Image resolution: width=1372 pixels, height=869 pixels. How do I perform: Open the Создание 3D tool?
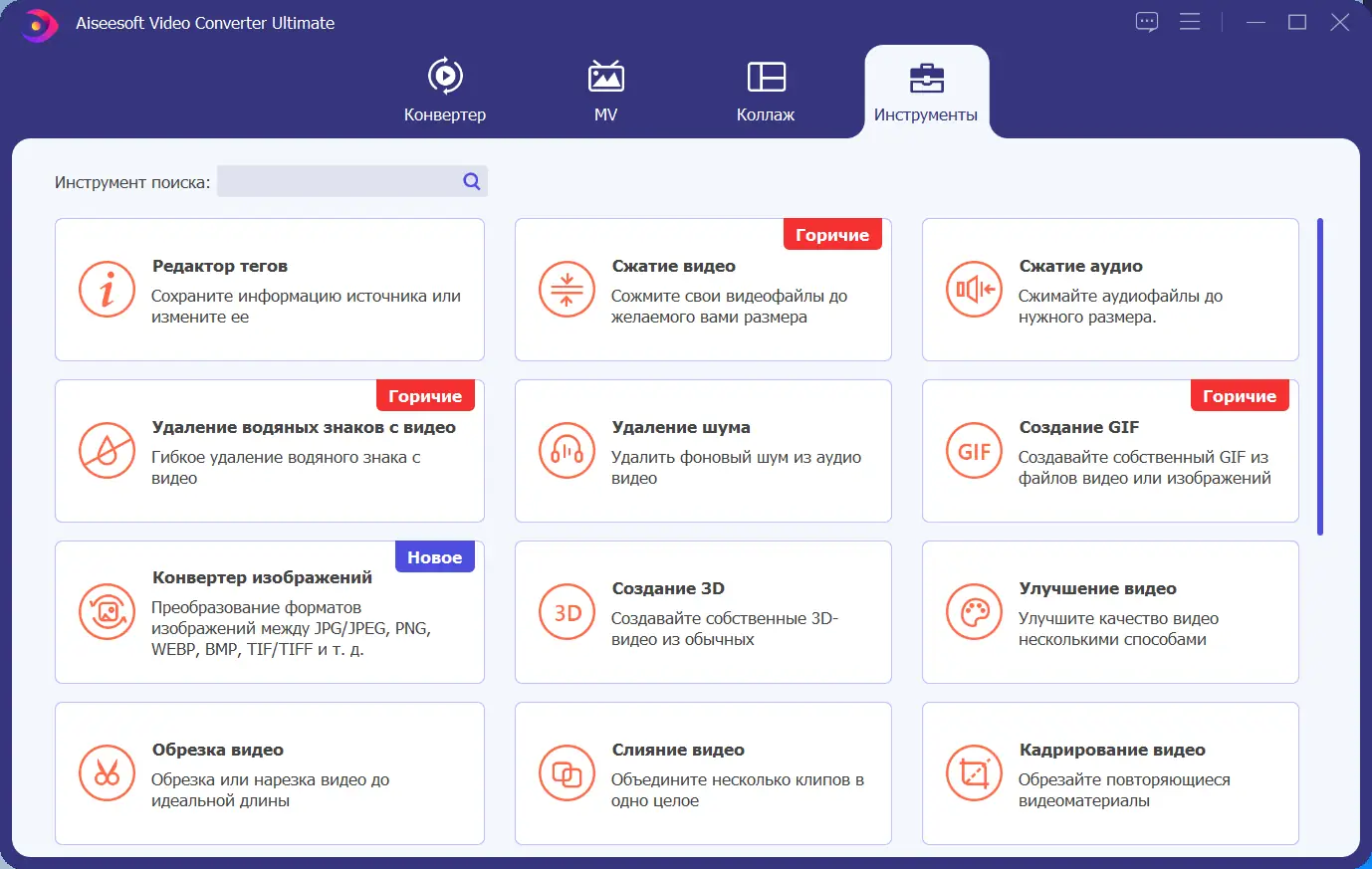pos(703,611)
